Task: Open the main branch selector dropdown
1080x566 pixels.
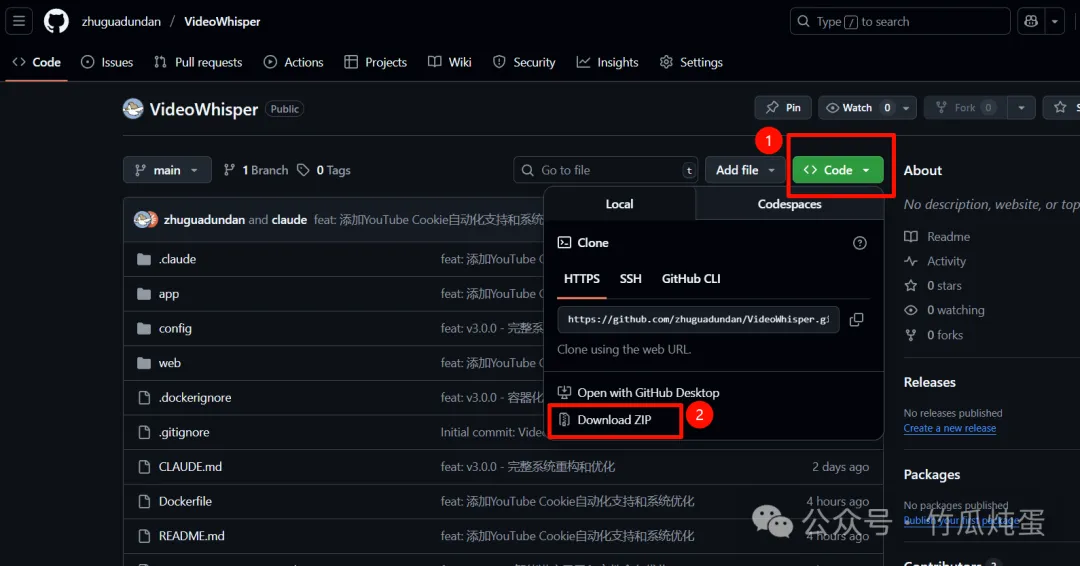Action: tap(167, 170)
